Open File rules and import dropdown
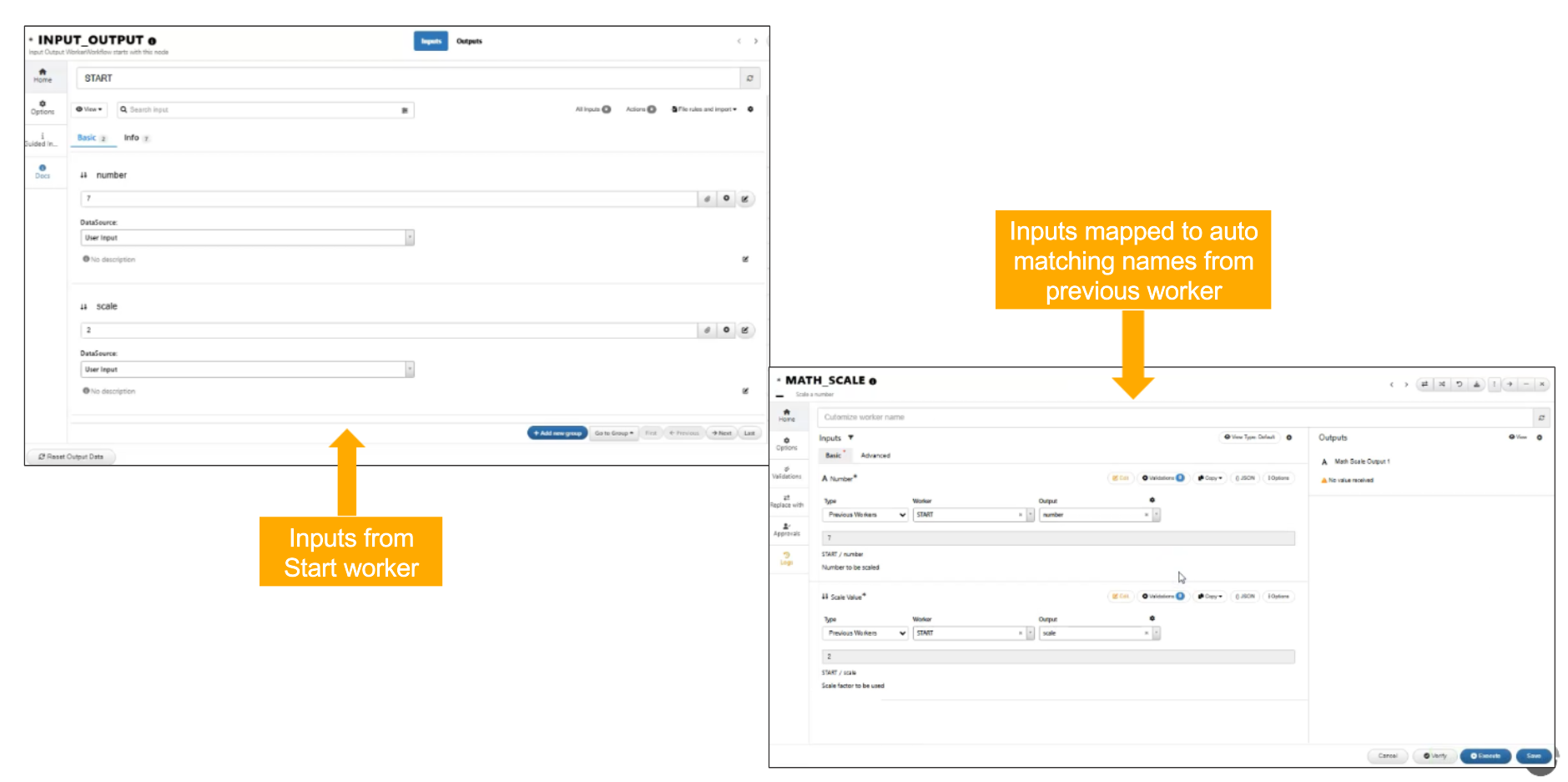This screenshot has width=1568, height=782. tap(704, 109)
